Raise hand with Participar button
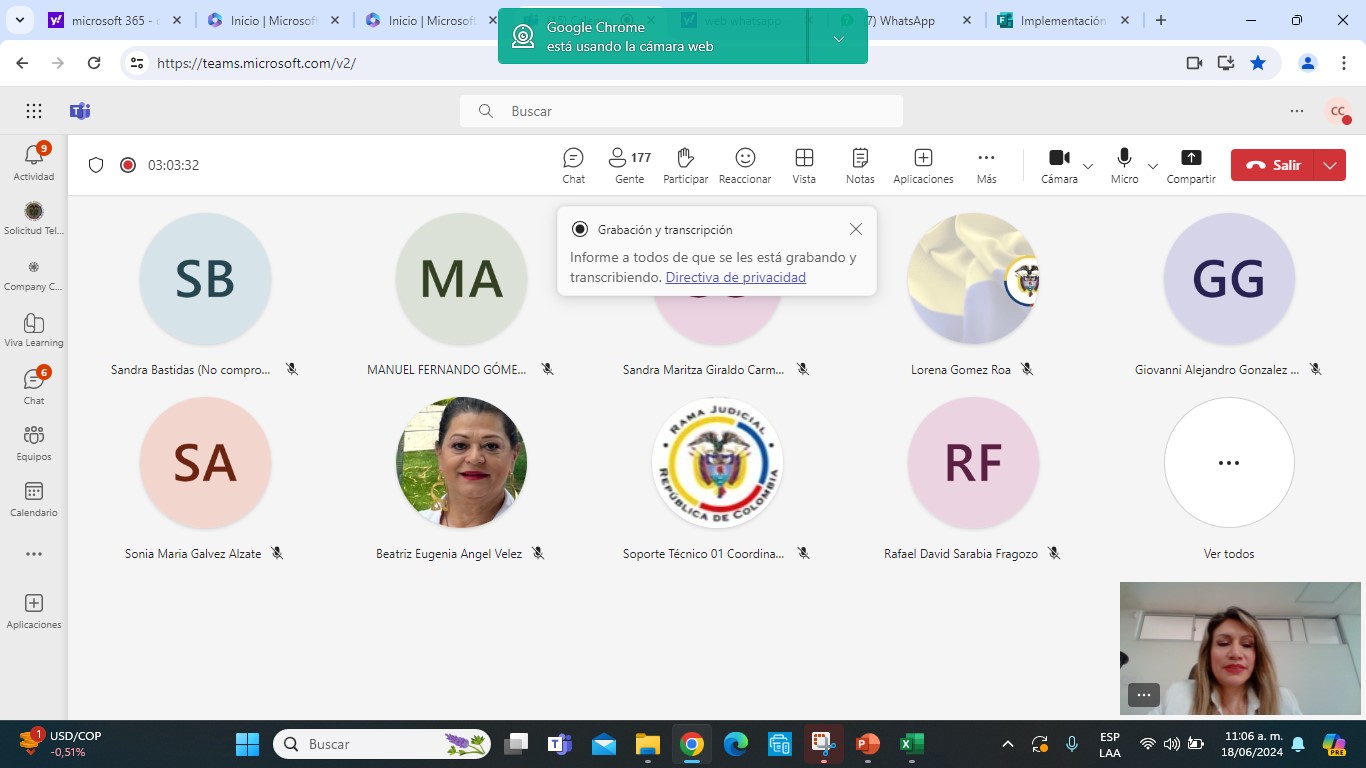 [685, 165]
